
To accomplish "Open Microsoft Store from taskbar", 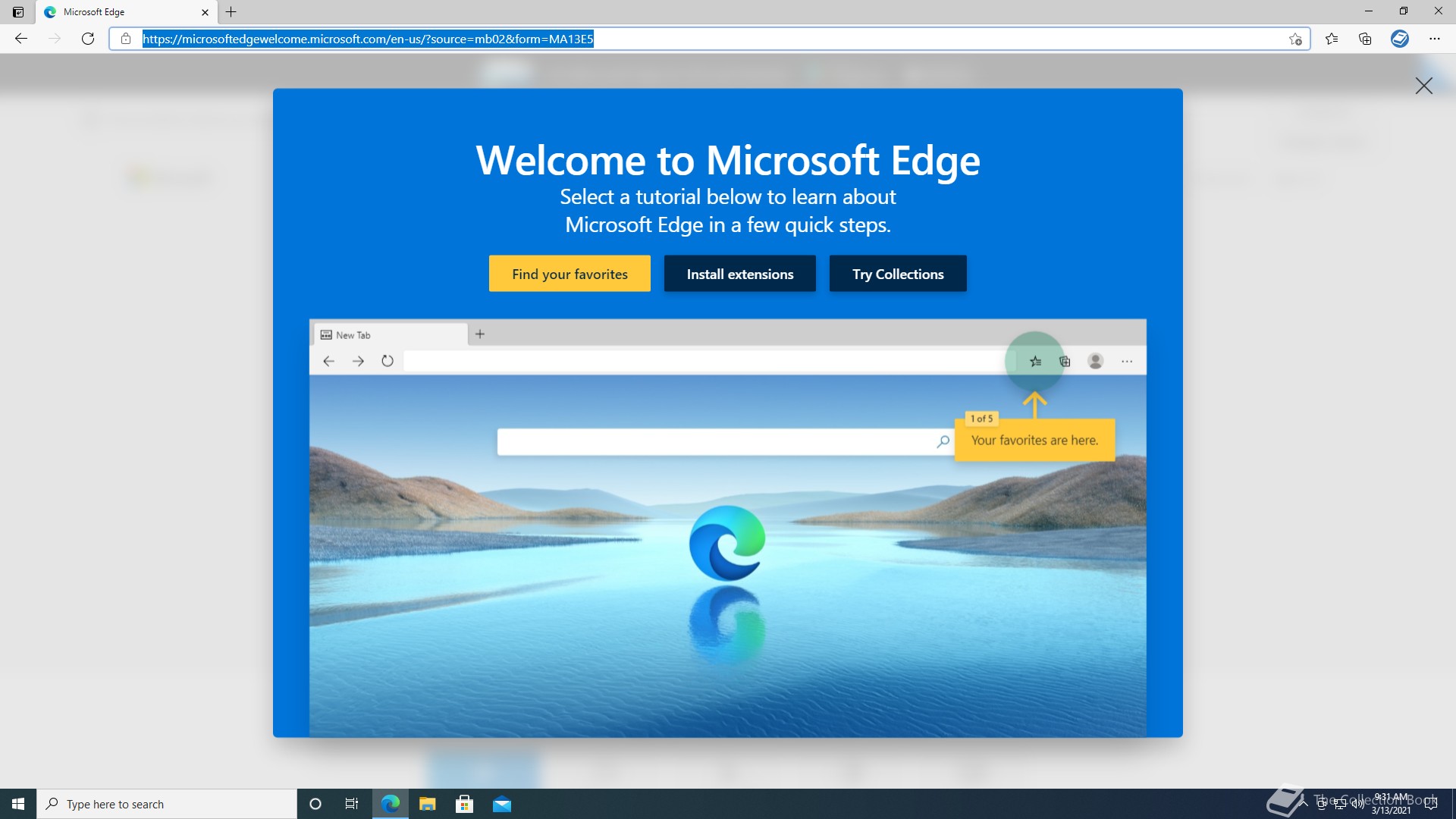I will [x=465, y=804].
